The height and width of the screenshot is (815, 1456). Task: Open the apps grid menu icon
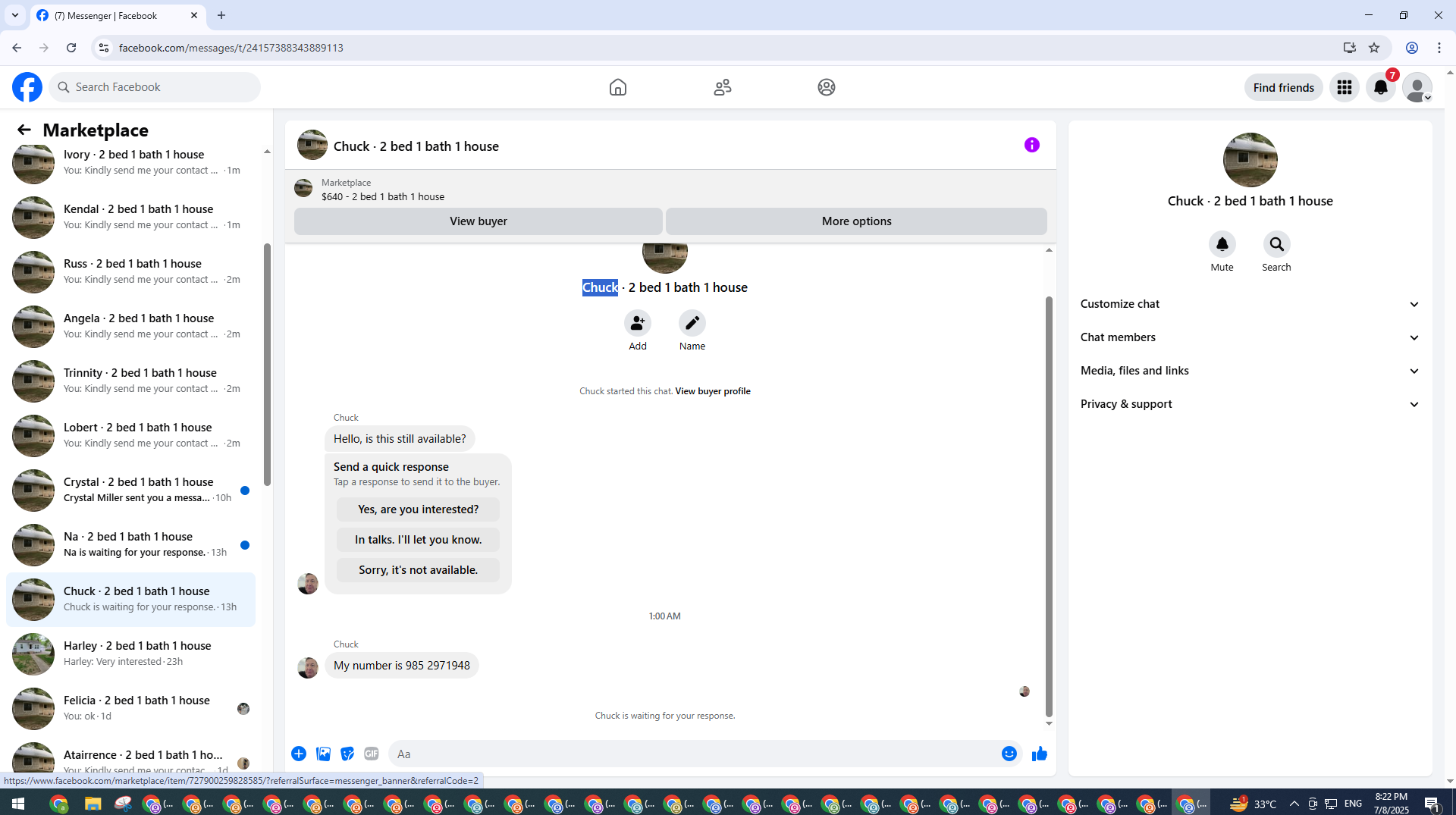point(1345,87)
